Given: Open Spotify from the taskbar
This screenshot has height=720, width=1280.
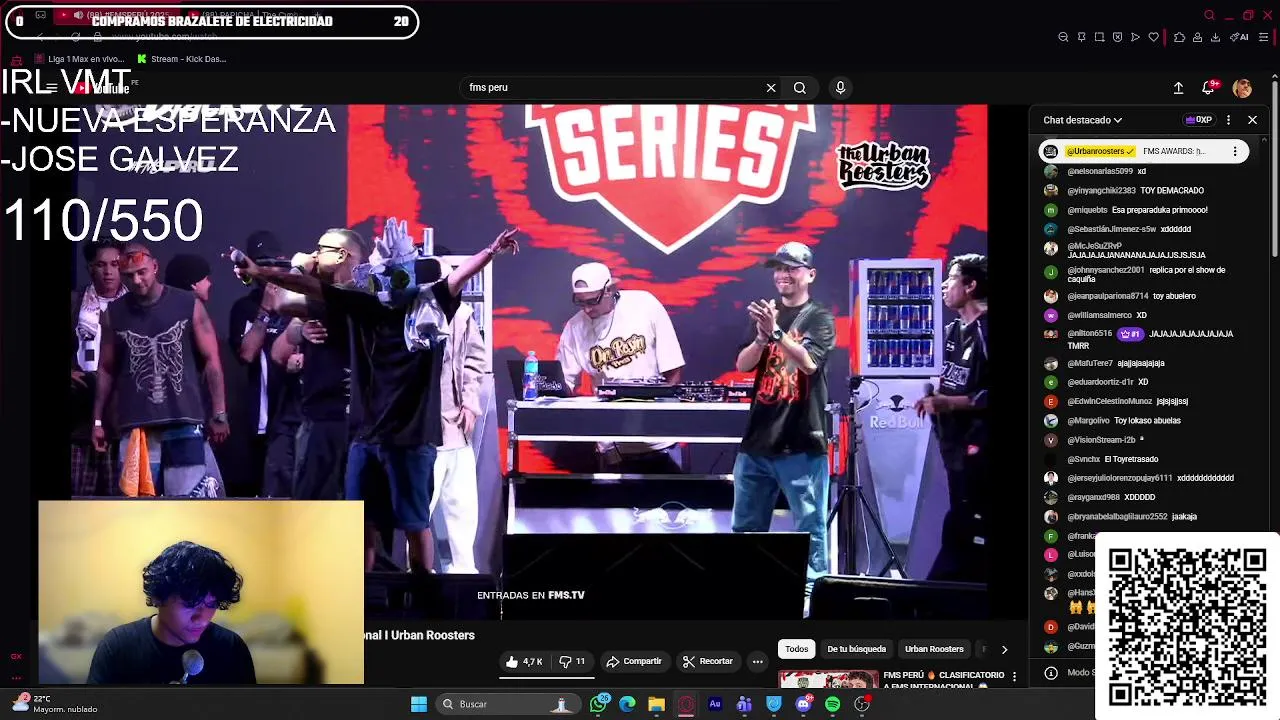Looking at the screenshot, I should coord(832,704).
